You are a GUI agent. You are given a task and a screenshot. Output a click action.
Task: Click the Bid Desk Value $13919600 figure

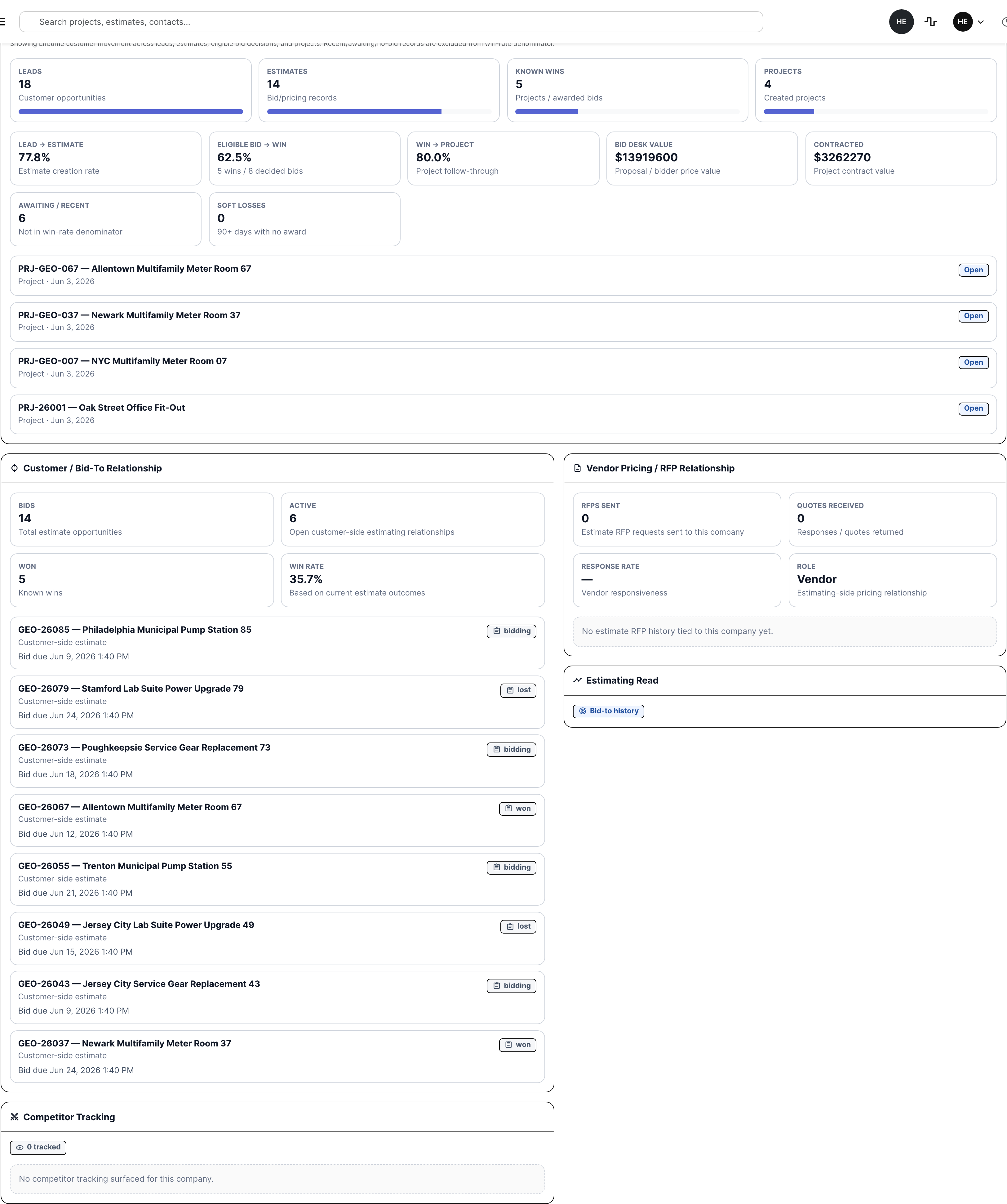646,157
